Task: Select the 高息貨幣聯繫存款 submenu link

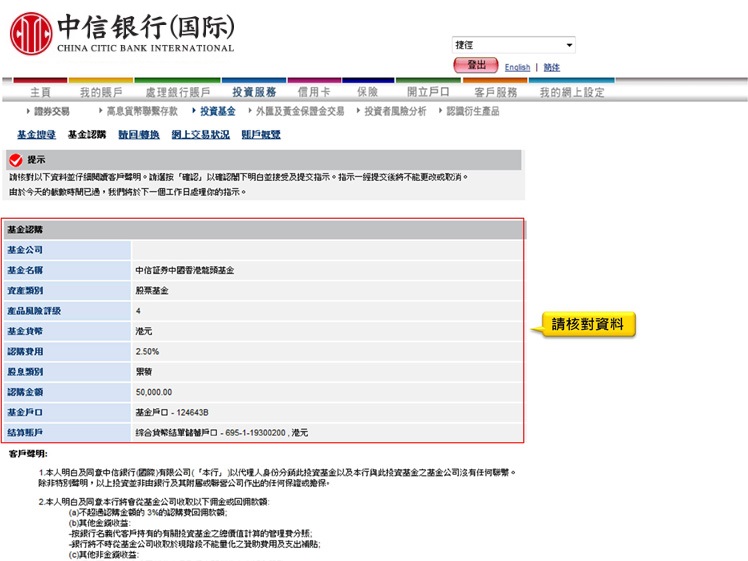Action: 142,111
